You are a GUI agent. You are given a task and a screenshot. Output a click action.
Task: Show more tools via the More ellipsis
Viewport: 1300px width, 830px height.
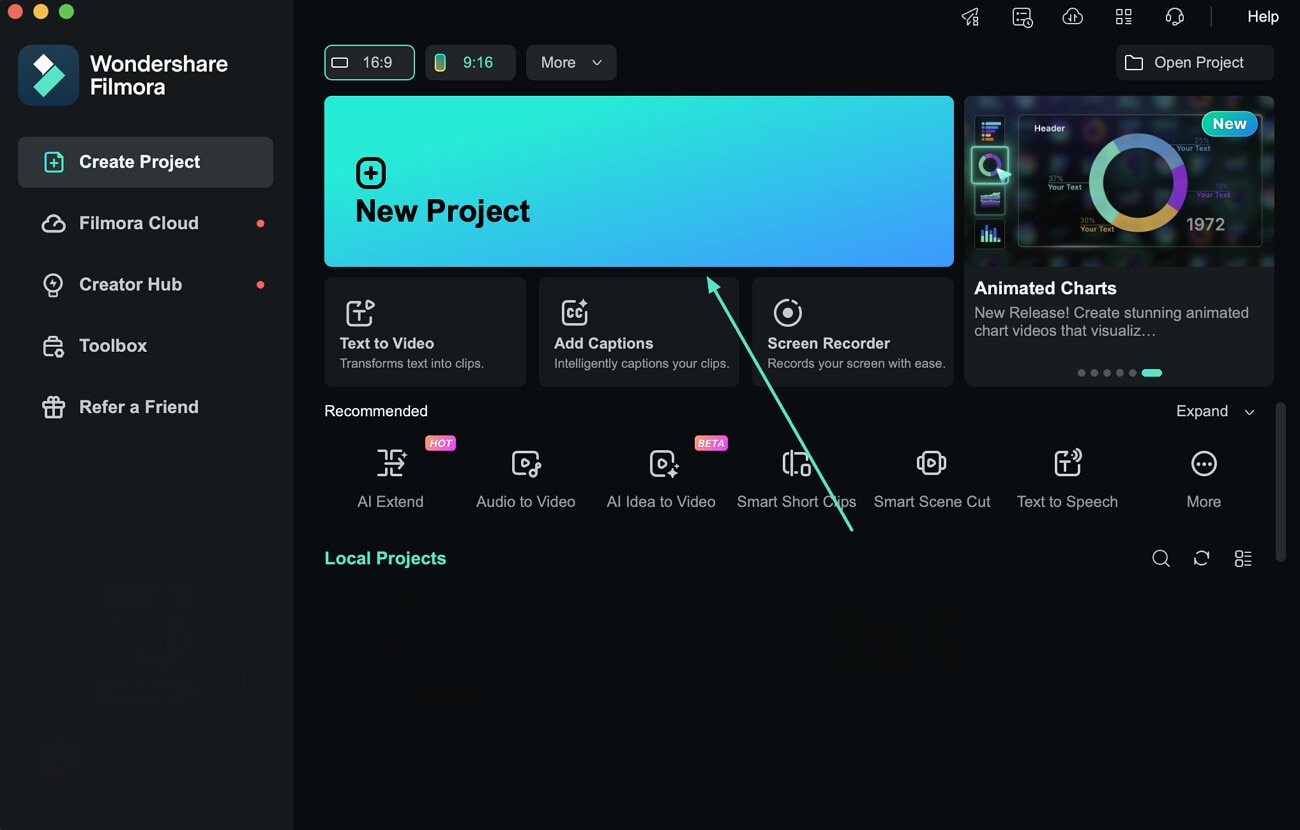(1203, 477)
